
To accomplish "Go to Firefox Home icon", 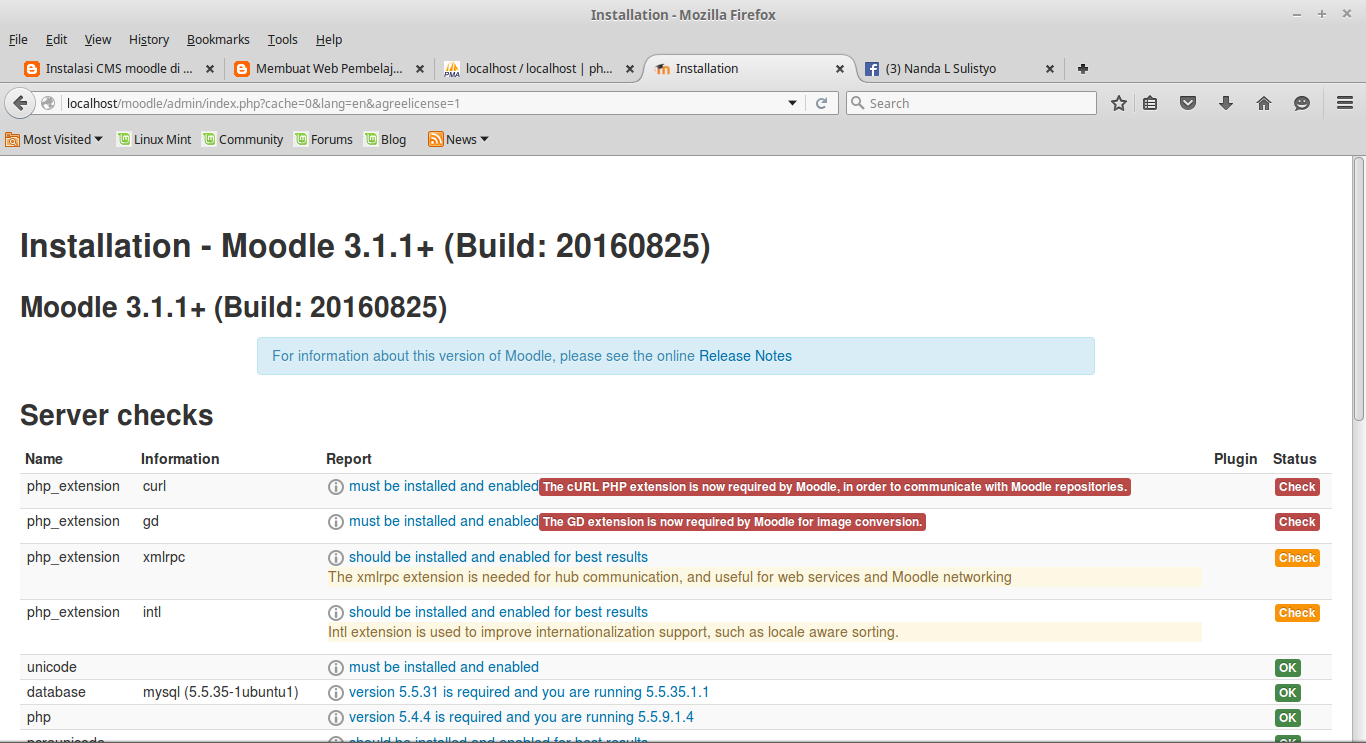I will tap(1264, 103).
